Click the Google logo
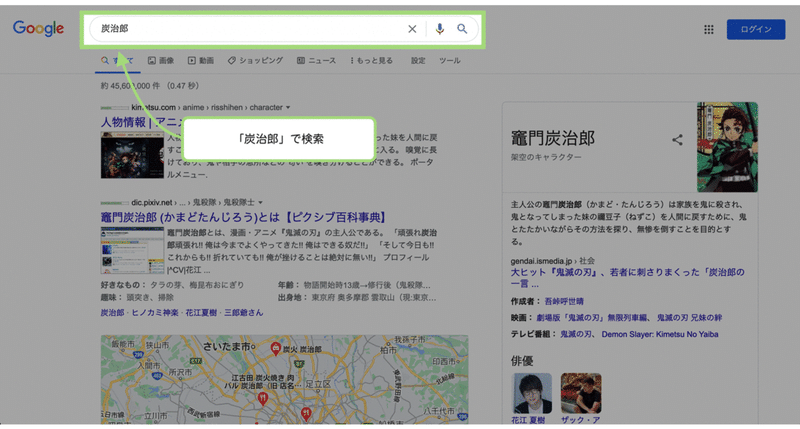The image size is (800, 429). [x=38, y=29]
